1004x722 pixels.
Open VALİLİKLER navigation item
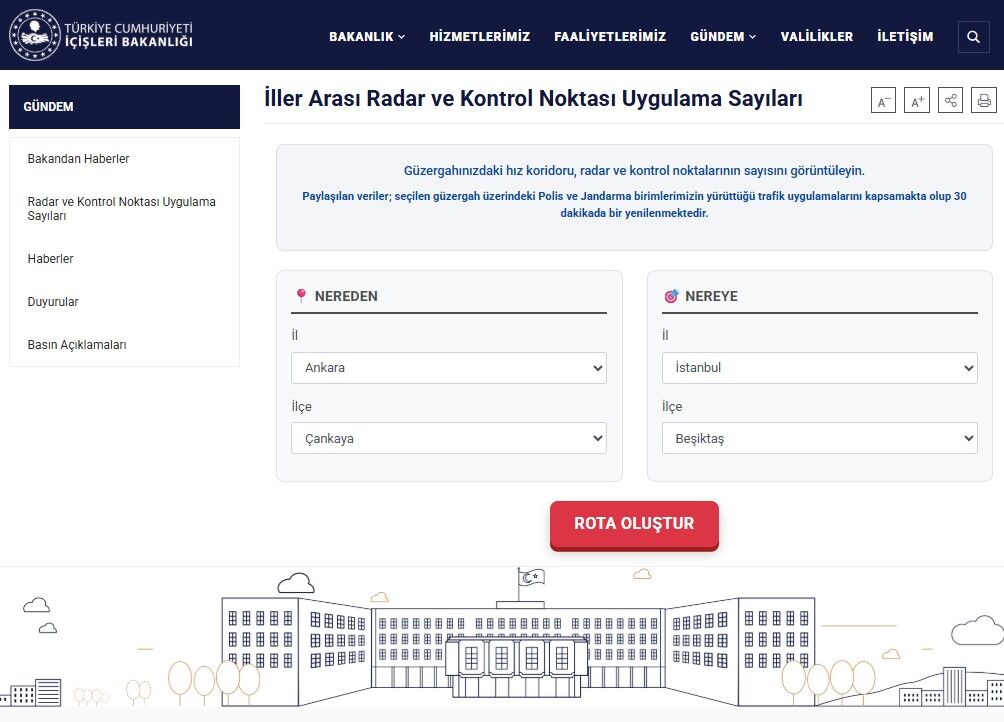pyautogui.click(x=816, y=37)
